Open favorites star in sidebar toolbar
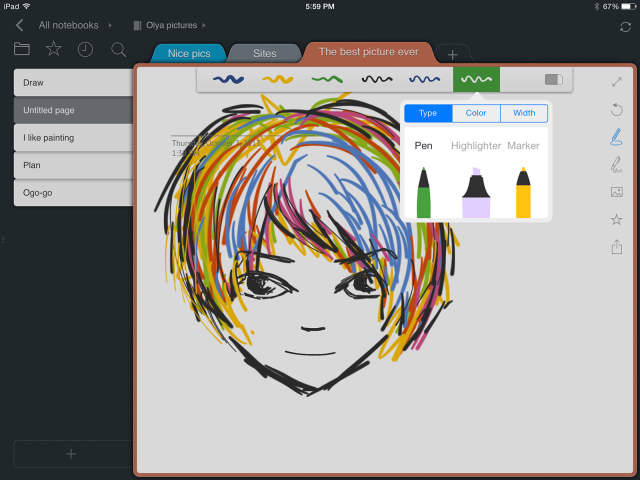This screenshot has height=480, width=640. 53,49
